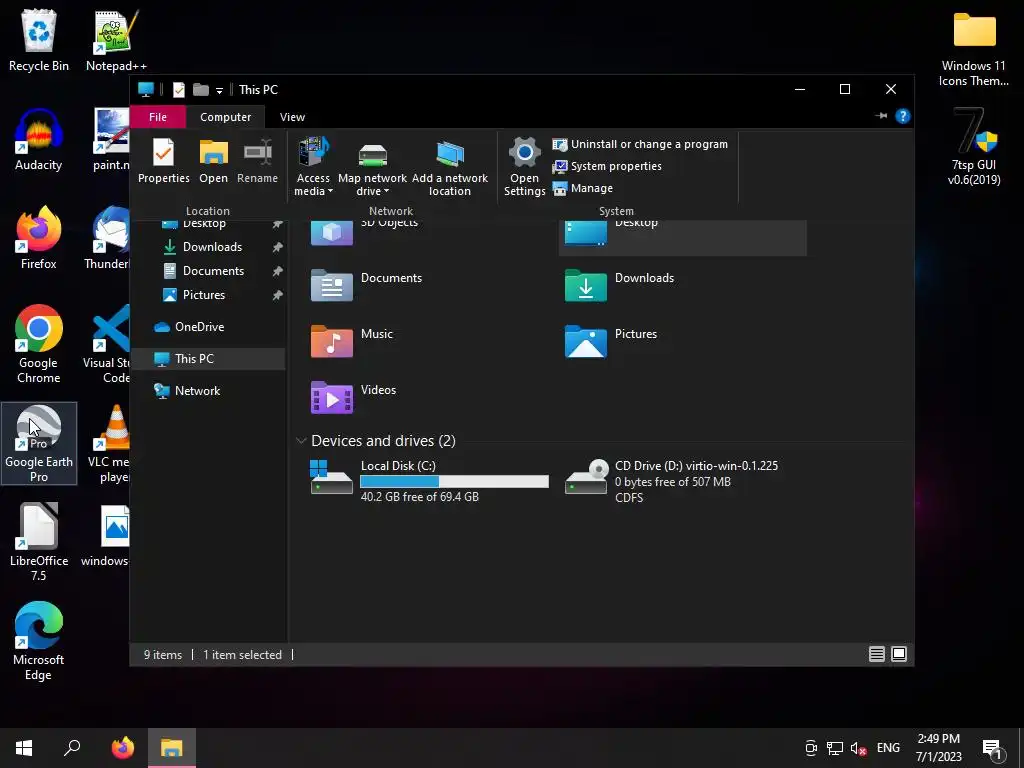The width and height of the screenshot is (1024, 768).
Task: Select the Videos folder
Action: [x=353, y=397]
